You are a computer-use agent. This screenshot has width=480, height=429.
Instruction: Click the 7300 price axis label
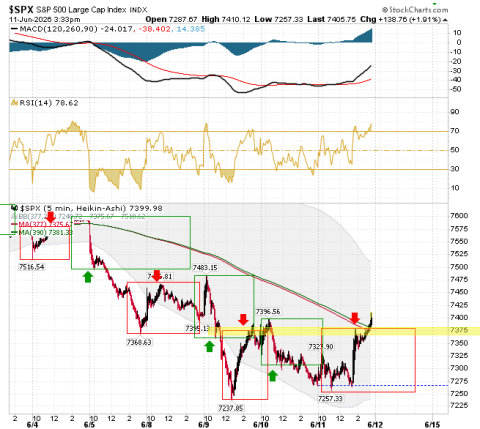[x=459, y=368]
